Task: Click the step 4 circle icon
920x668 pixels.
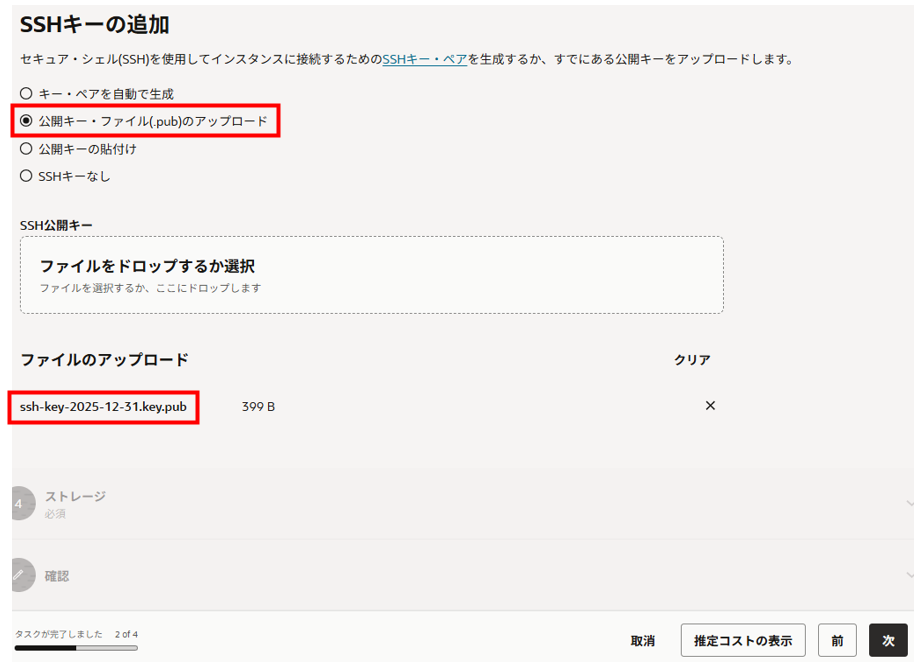Action: pyautogui.click(x=19, y=503)
